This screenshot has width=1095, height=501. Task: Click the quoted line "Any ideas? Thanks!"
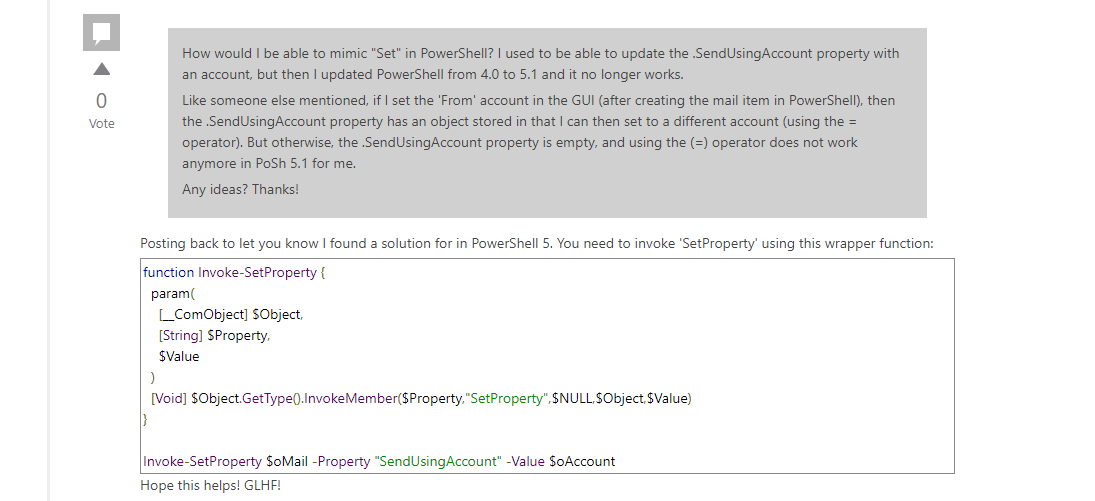[x=240, y=189]
